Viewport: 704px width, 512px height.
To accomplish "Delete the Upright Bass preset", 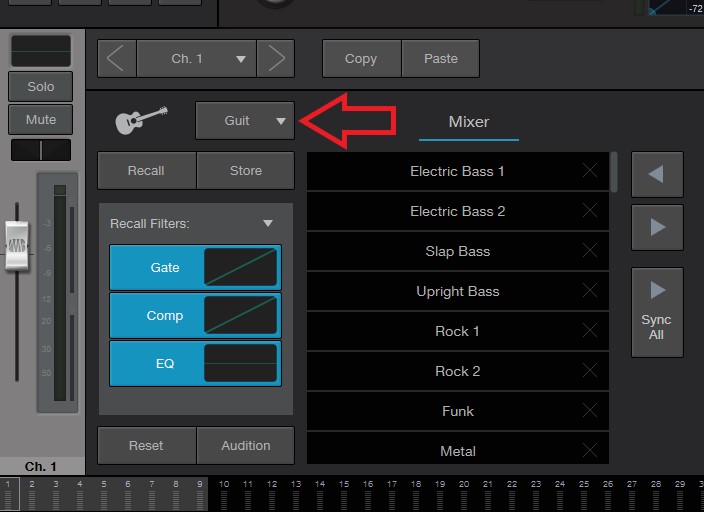I will (x=590, y=291).
